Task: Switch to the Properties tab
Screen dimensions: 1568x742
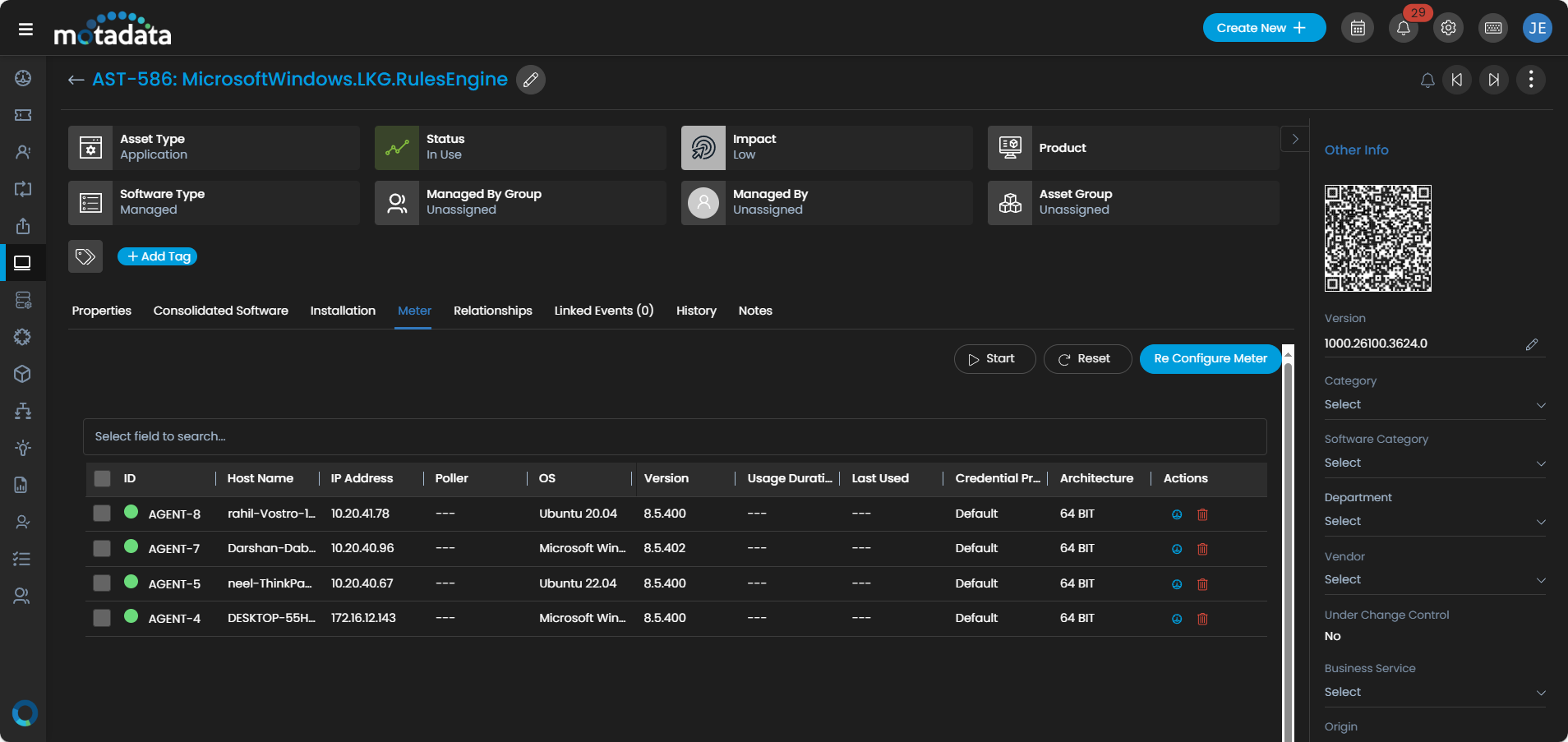Action: (x=102, y=311)
